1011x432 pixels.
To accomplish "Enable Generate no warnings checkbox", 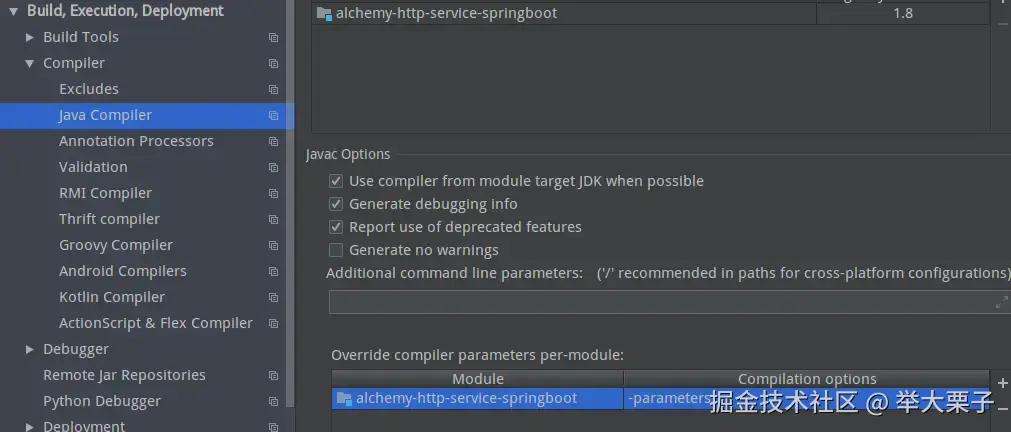I will pos(336,250).
